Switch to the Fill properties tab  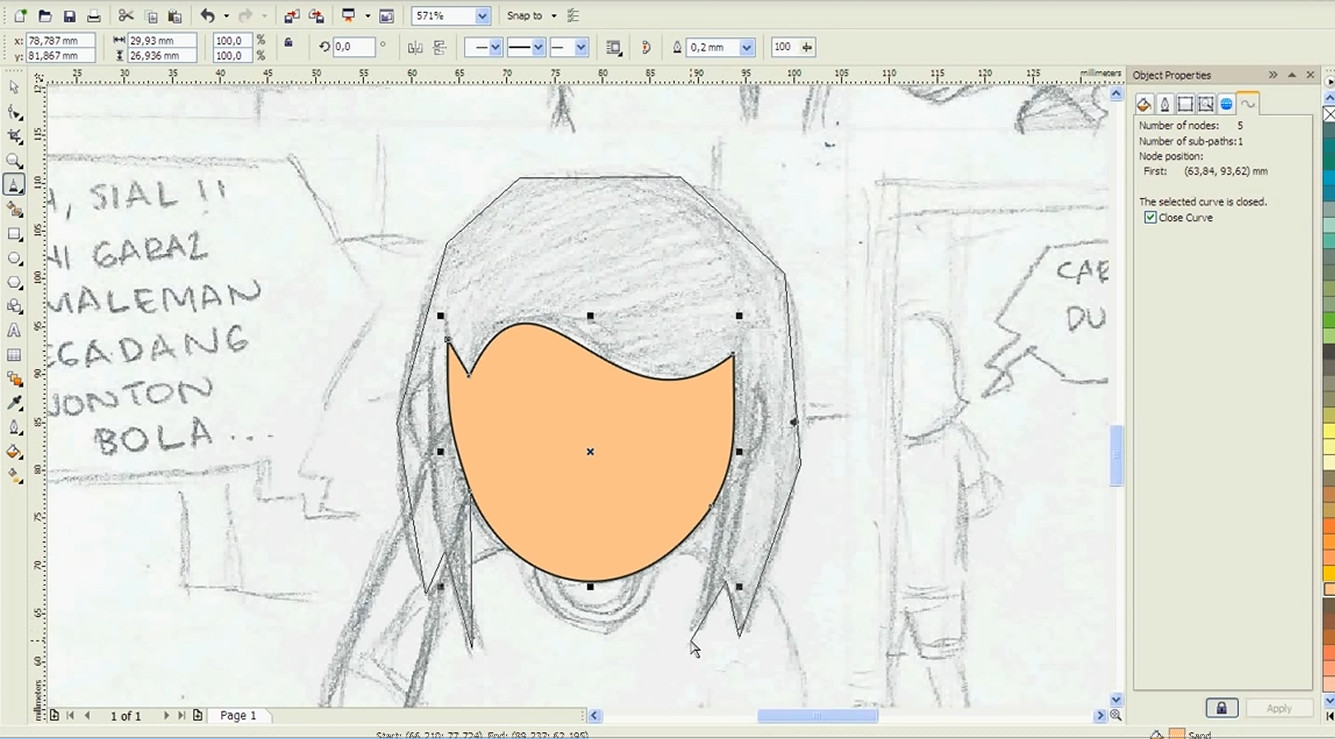[x=1144, y=104]
